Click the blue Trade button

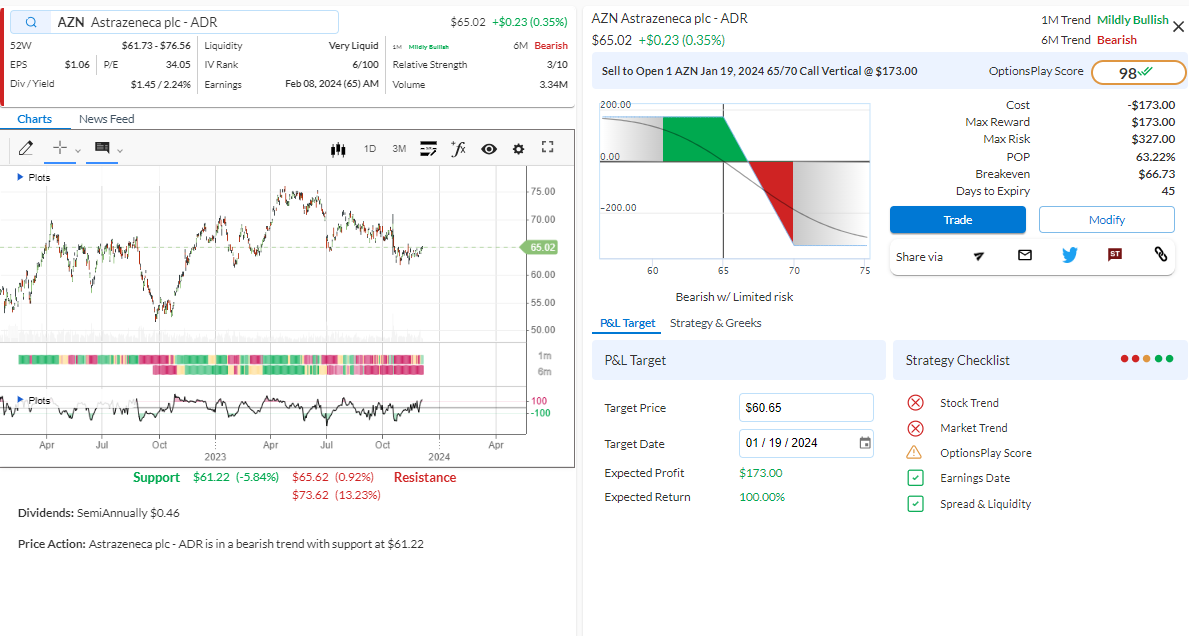(x=958, y=220)
